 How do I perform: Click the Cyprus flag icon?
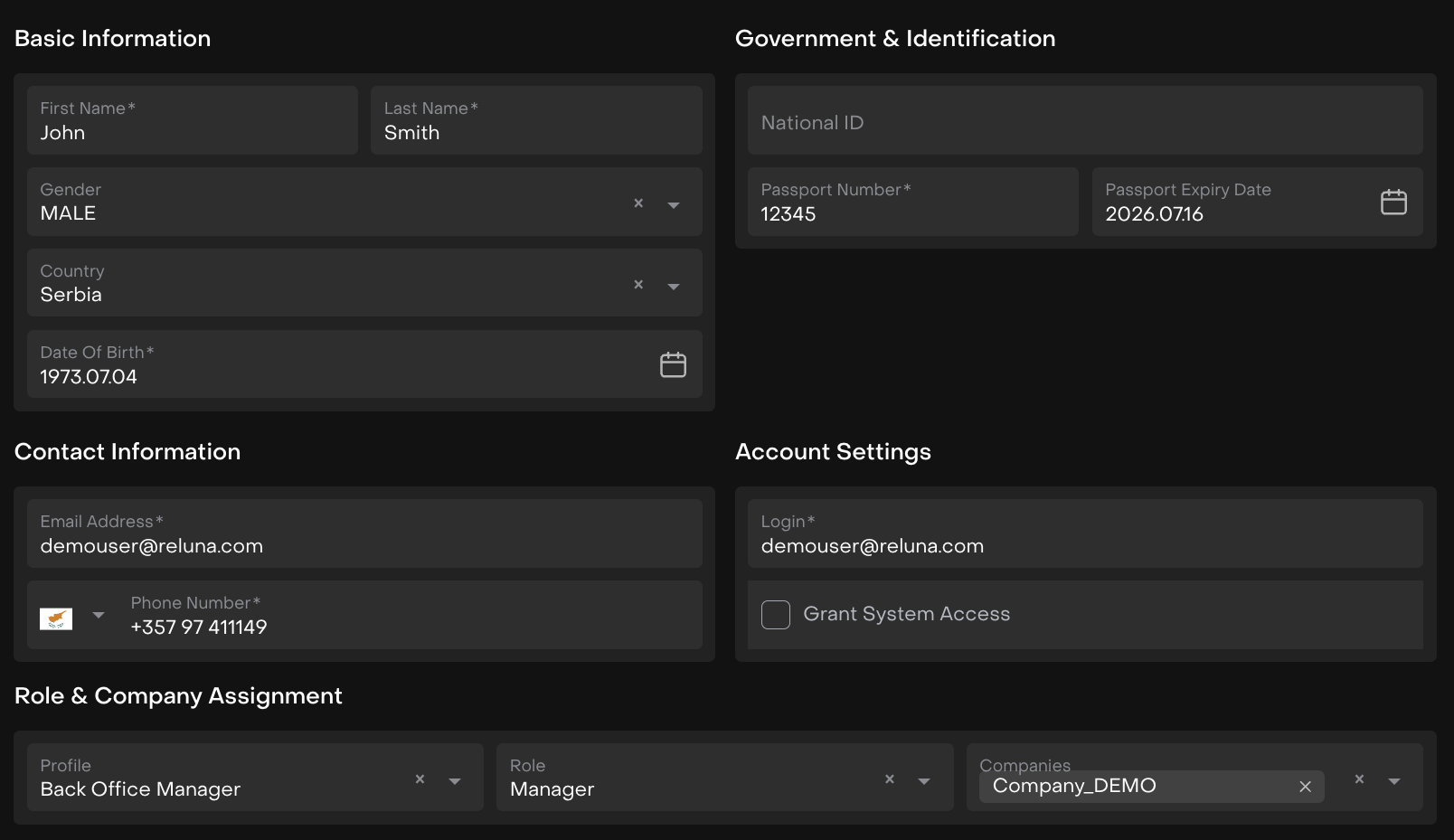(56, 618)
